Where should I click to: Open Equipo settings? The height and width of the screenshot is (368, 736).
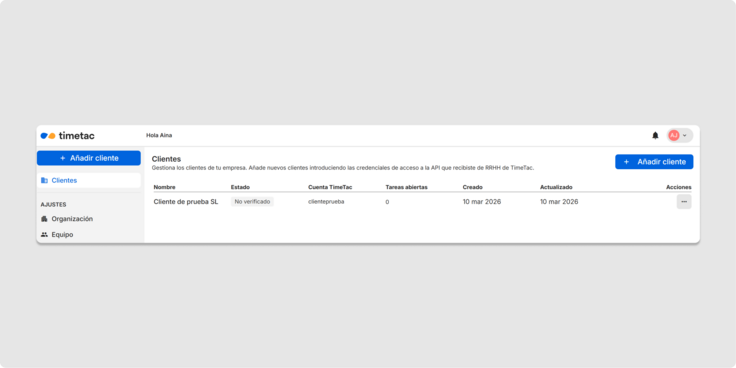click(57, 234)
